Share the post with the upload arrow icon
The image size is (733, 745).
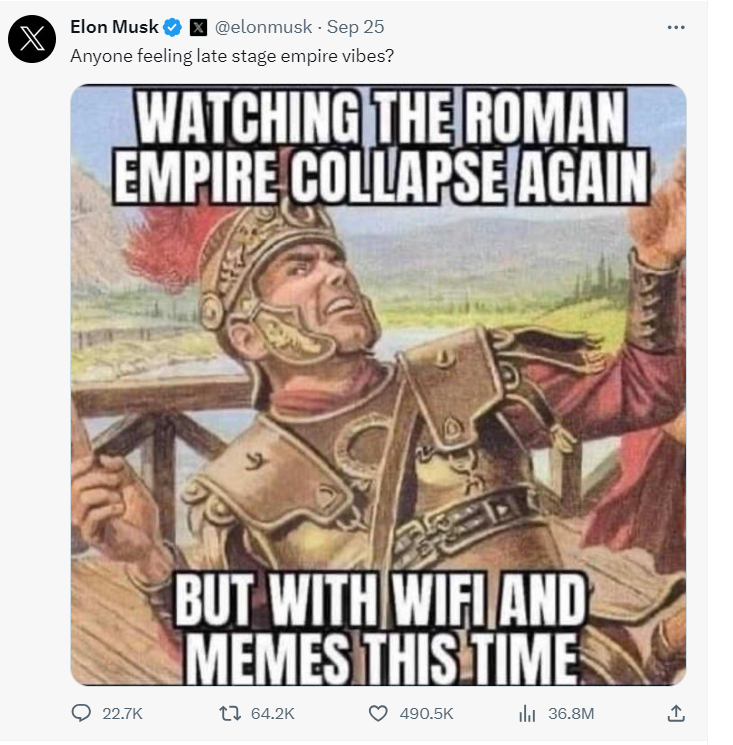click(x=676, y=713)
